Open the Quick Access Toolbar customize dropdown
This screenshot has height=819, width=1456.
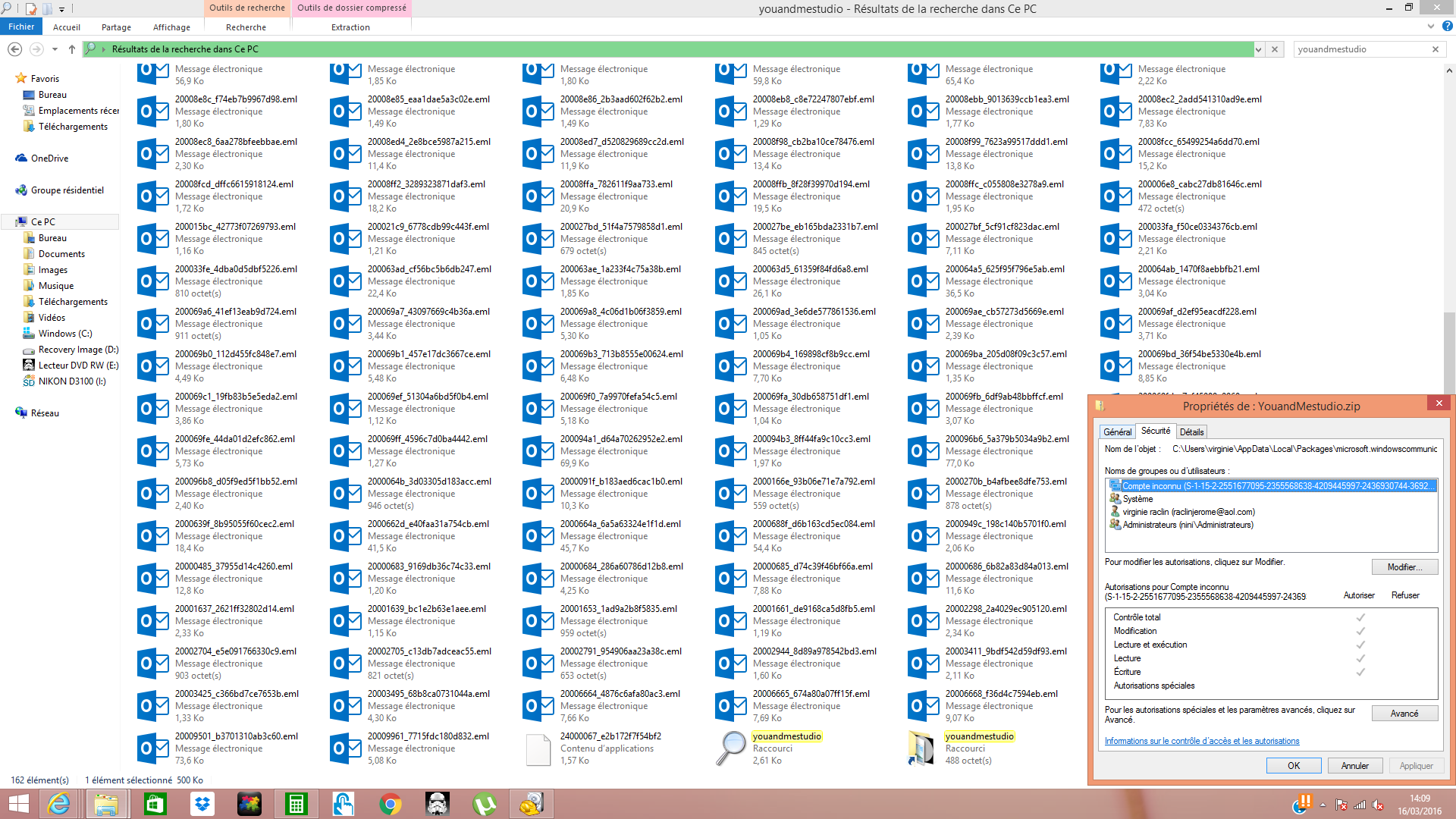[61, 9]
